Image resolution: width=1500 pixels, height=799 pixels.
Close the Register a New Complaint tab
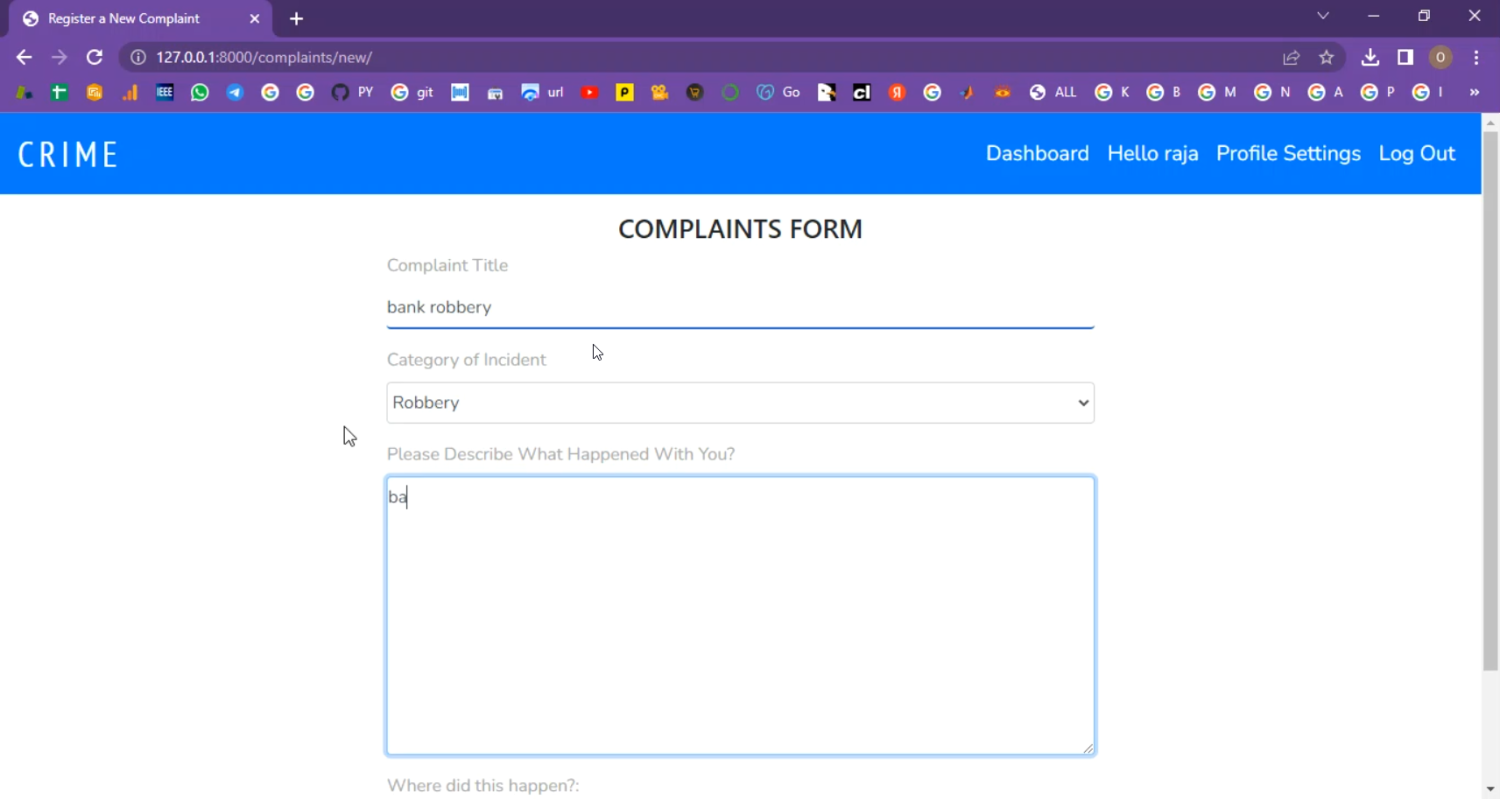coord(254,18)
